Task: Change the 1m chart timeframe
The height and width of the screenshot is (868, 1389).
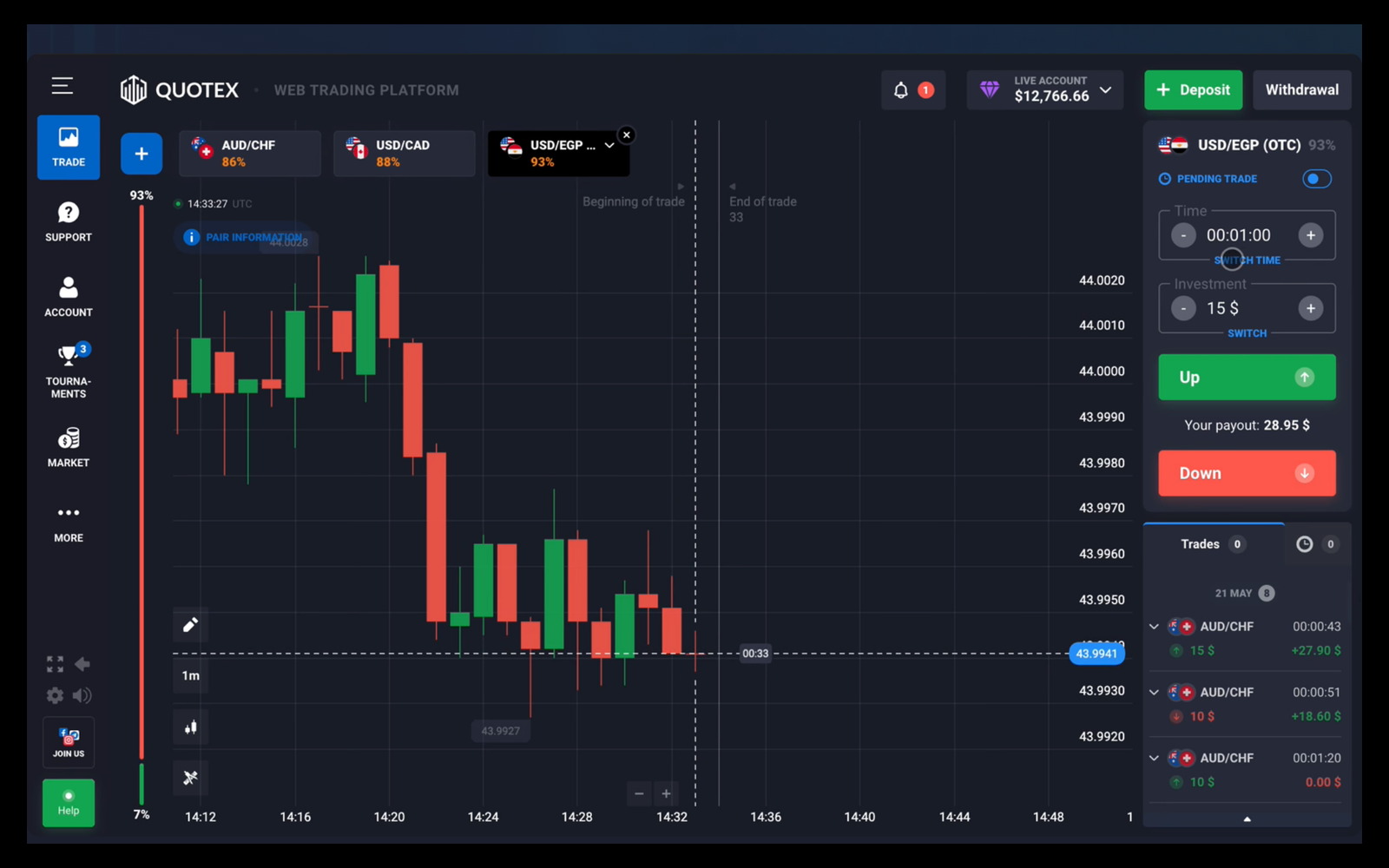Action: 191,675
